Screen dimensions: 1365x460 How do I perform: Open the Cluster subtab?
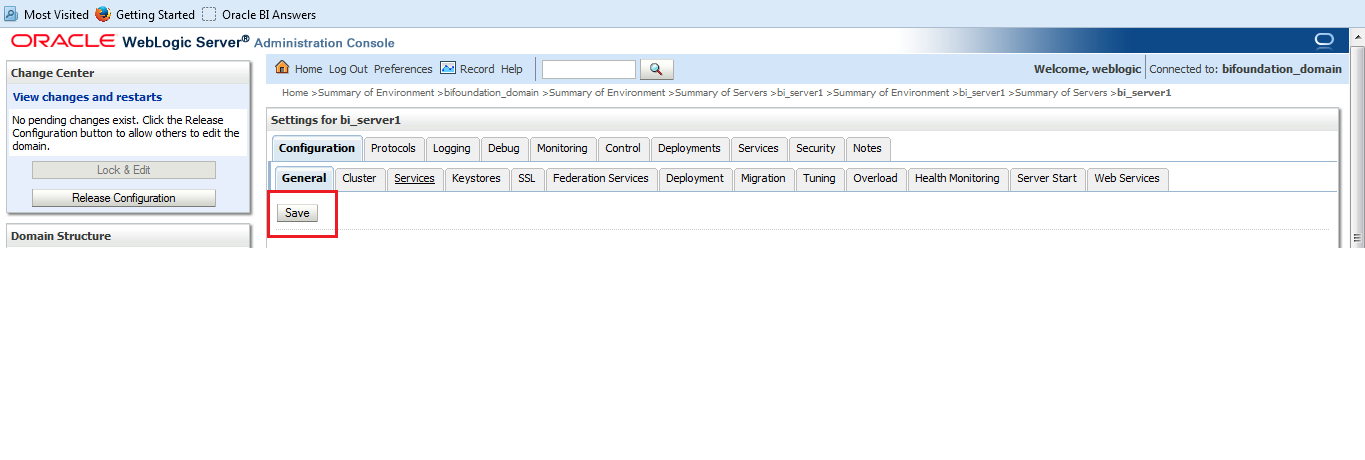pos(359,178)
